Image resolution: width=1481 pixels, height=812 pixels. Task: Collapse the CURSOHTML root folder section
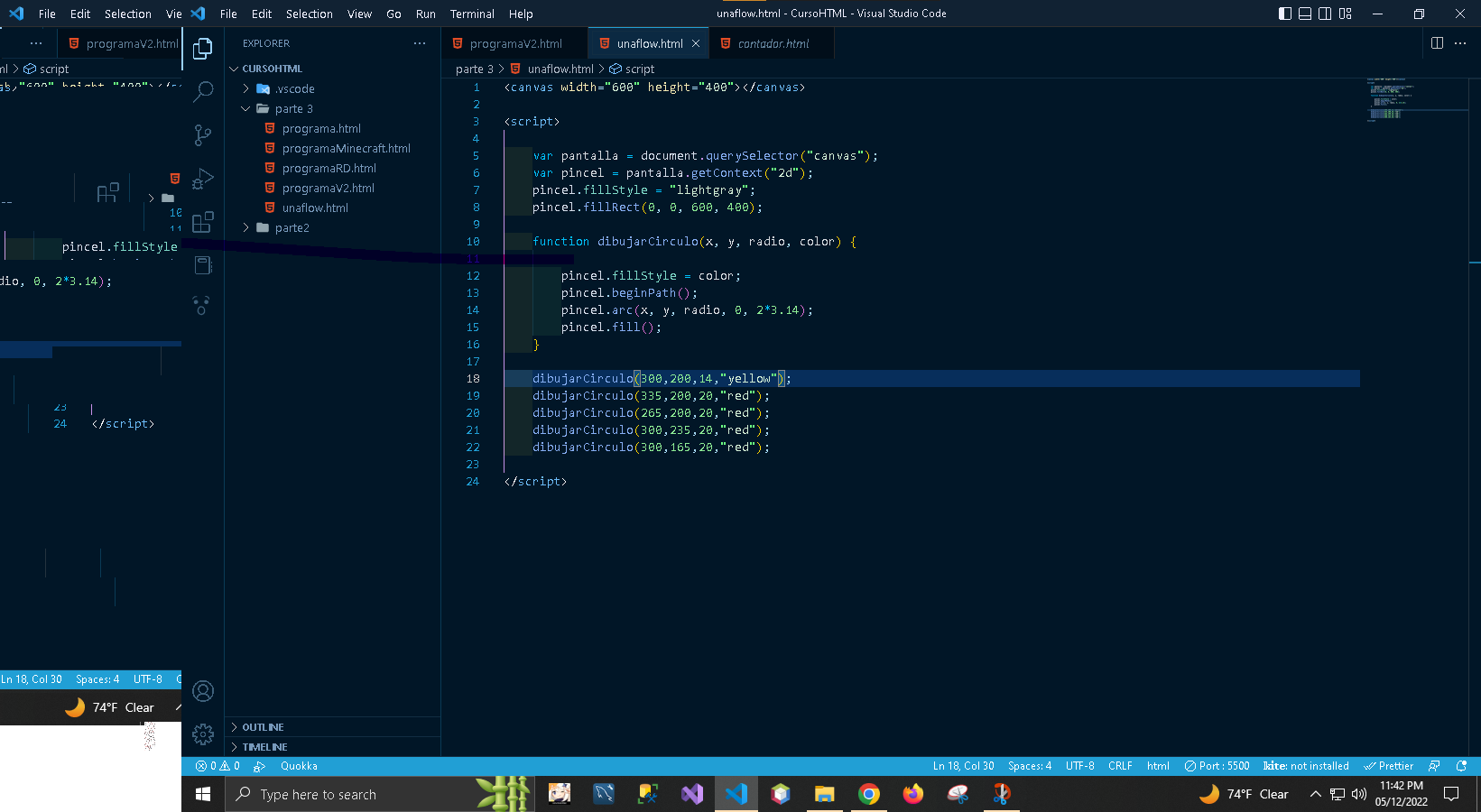[332, 69]
